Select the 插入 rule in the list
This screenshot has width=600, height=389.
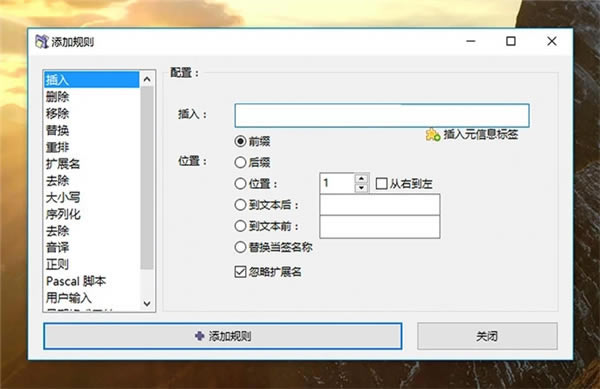91,80
